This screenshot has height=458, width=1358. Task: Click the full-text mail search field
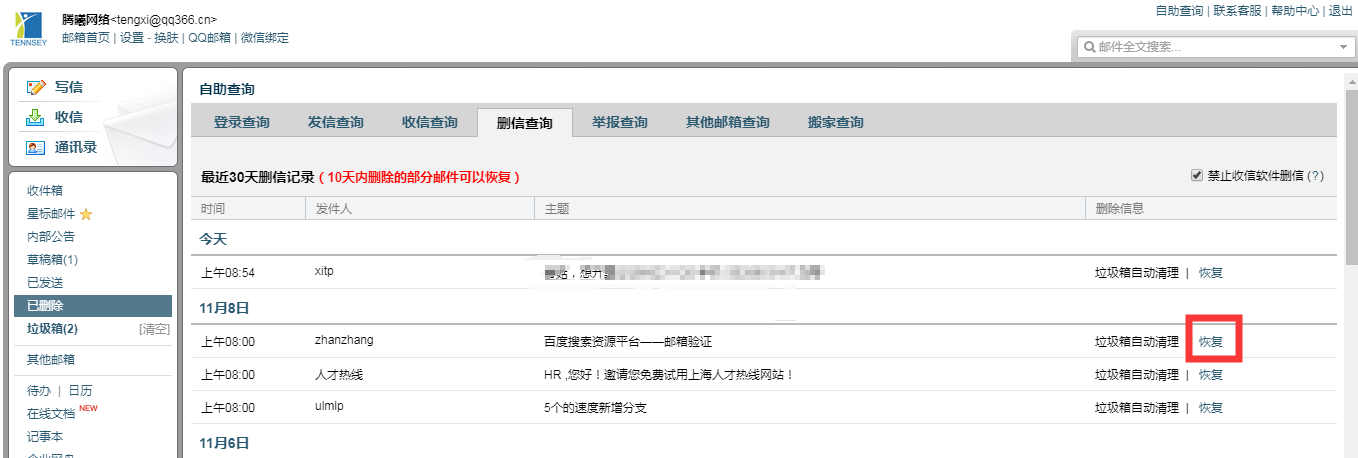point(1210,47)
